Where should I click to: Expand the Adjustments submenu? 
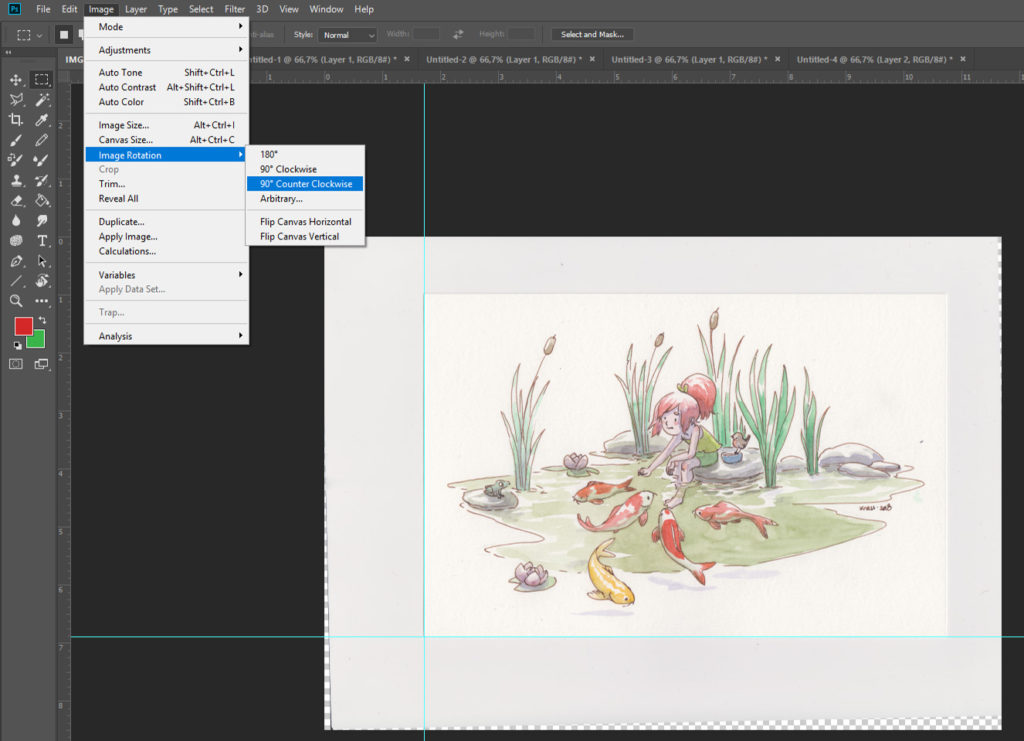pos(167,50)
